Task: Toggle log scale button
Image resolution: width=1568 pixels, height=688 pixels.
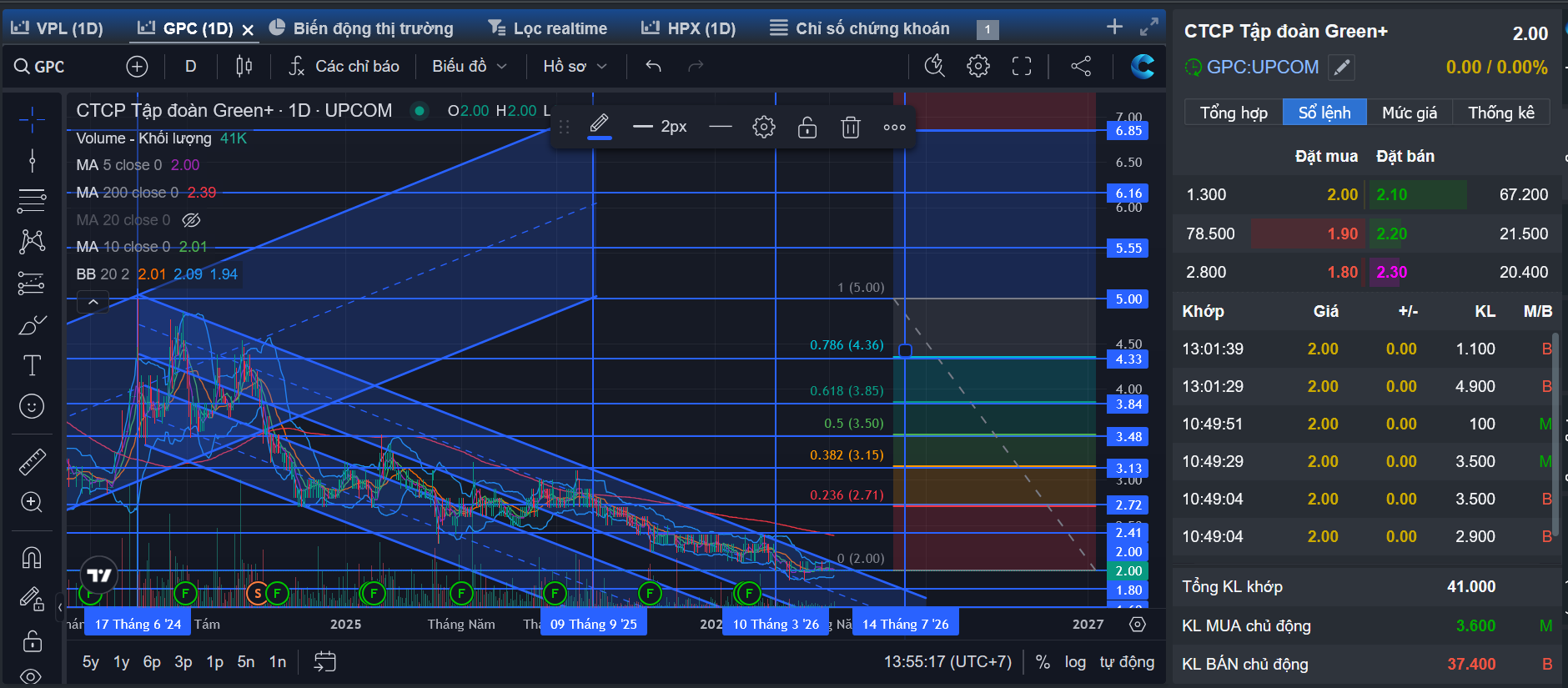Action: (1075, 662)
